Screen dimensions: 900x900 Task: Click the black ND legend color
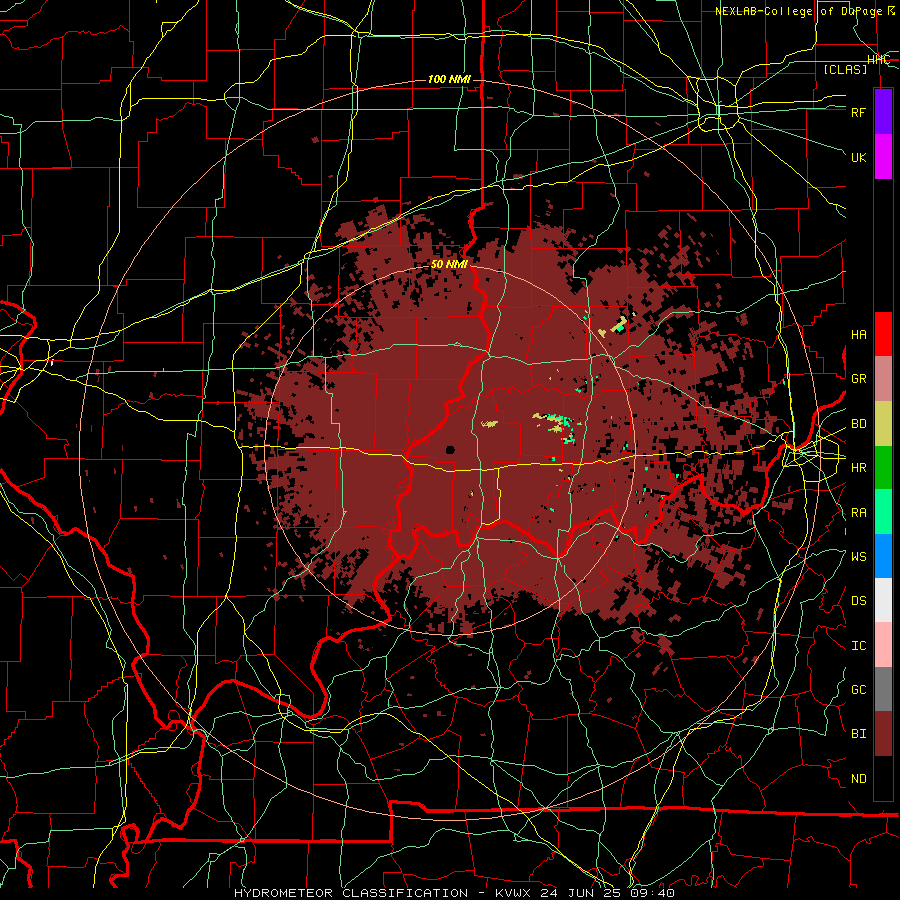(883, 778)
